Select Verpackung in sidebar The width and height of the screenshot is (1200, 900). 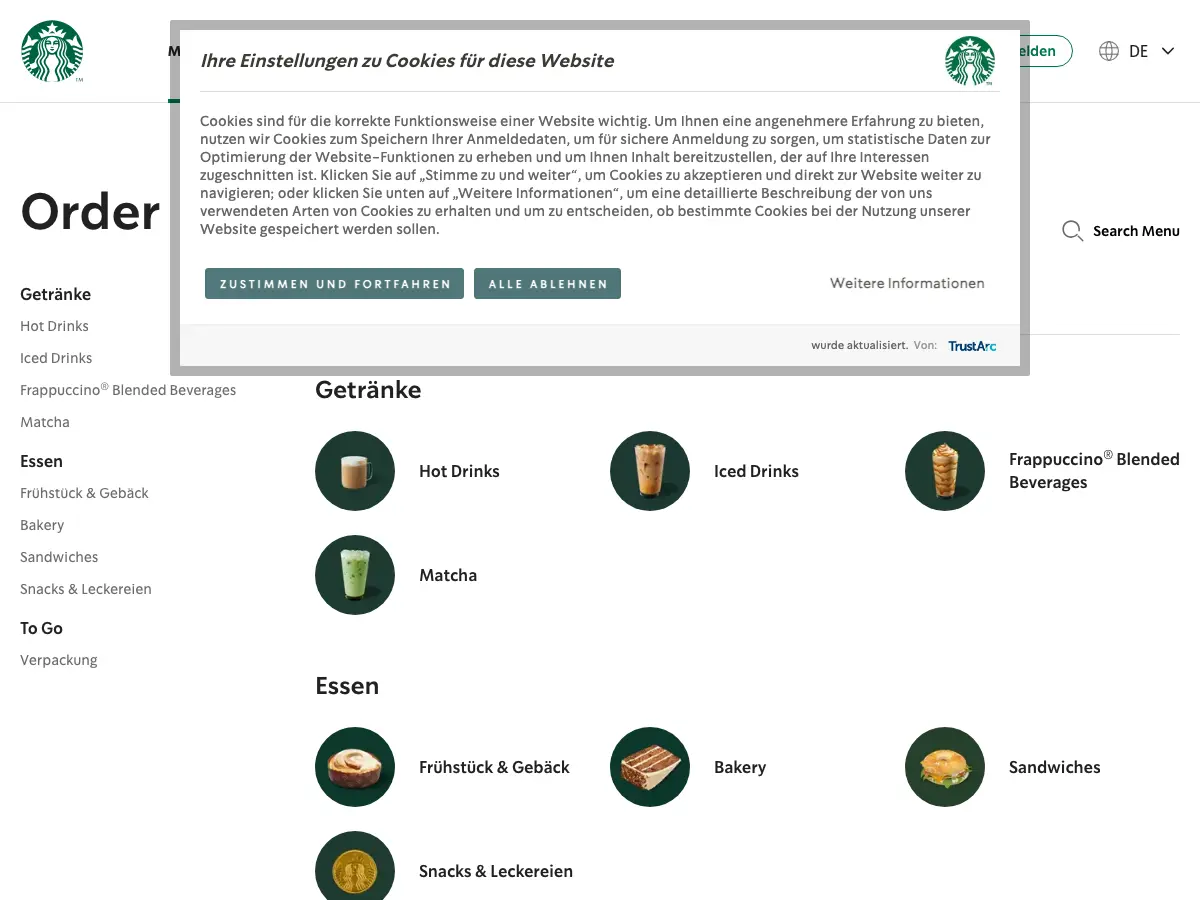click(59, 660)
